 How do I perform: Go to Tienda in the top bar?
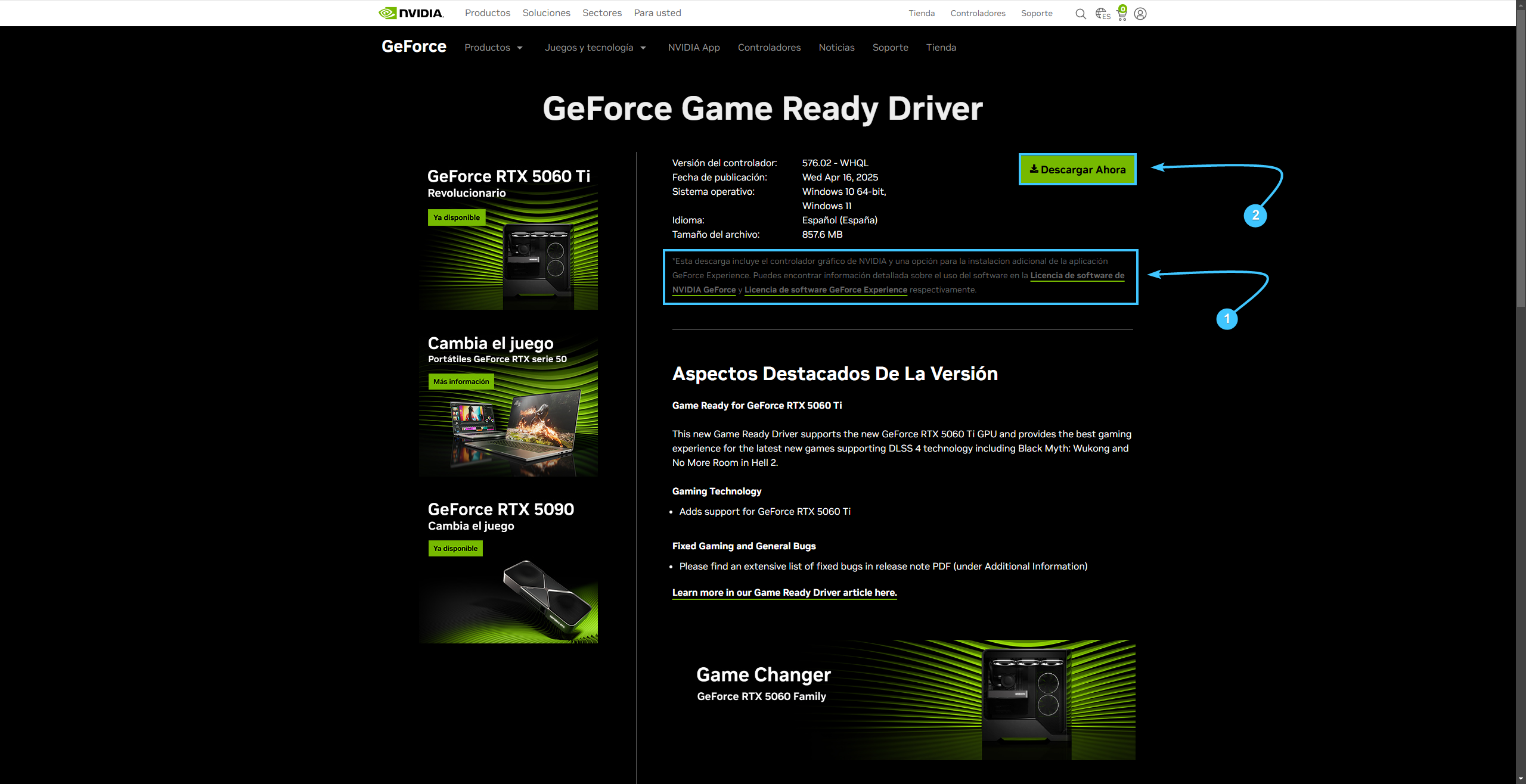(922, 13)
